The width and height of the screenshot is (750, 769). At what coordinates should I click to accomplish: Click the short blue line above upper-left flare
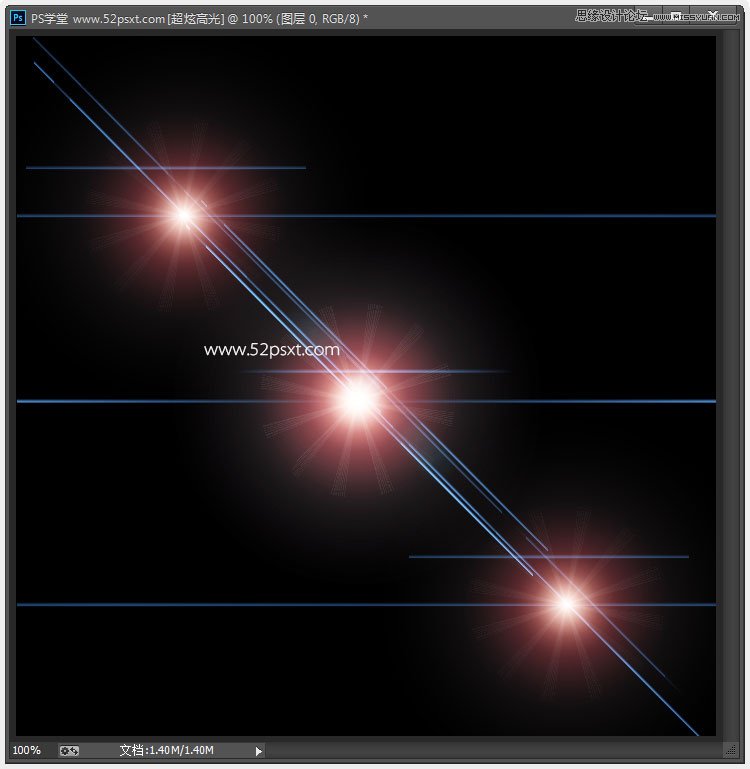coord(165,168)
